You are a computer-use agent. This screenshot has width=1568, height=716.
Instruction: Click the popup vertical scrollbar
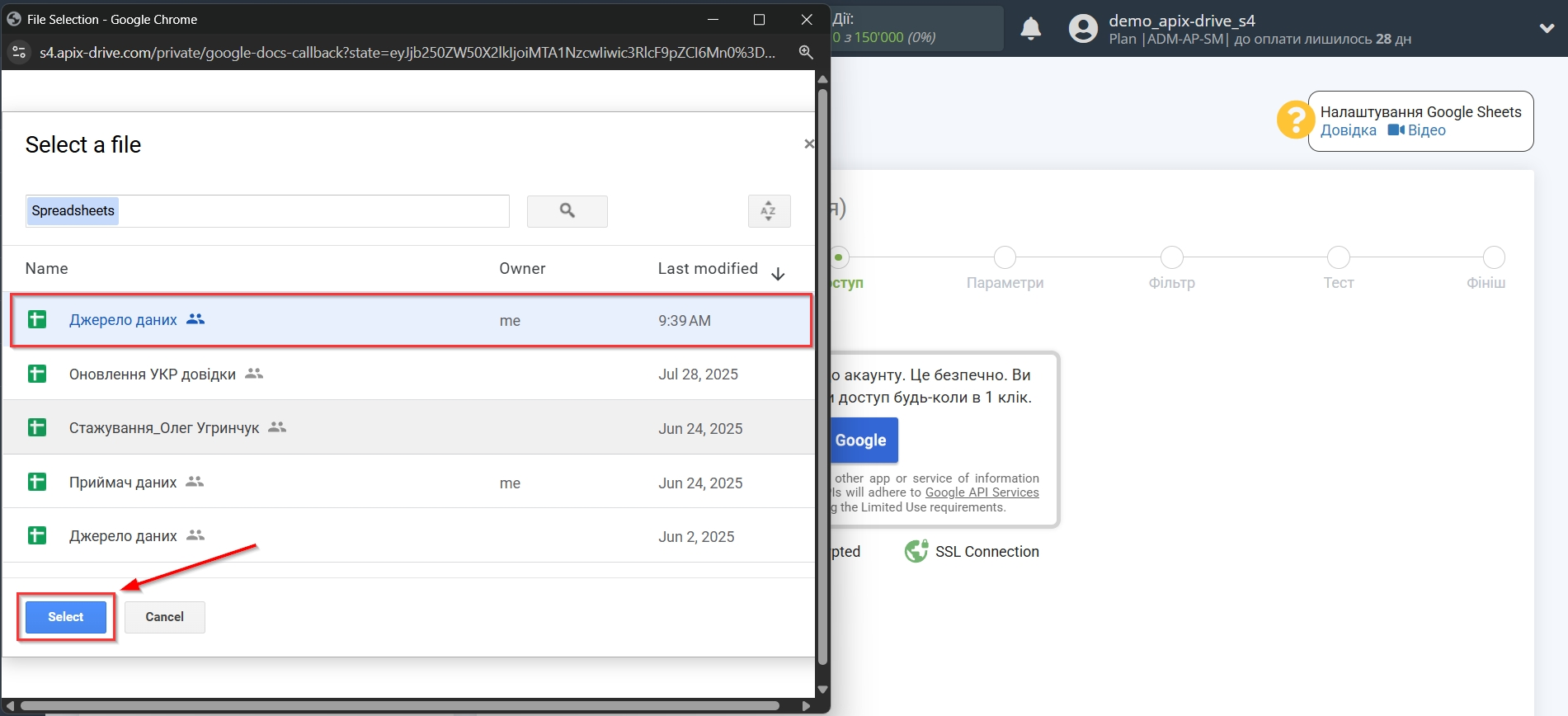click(822, 375)
